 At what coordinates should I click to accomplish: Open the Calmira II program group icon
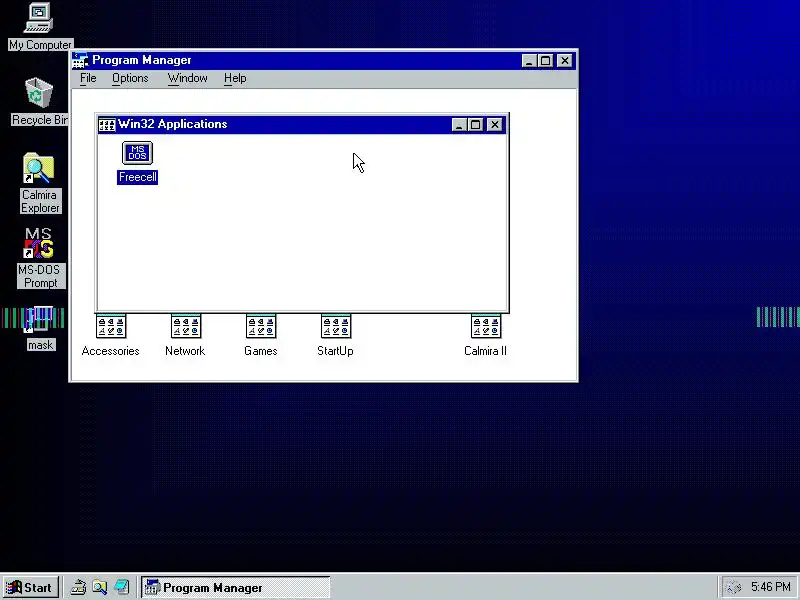point(486,326)
